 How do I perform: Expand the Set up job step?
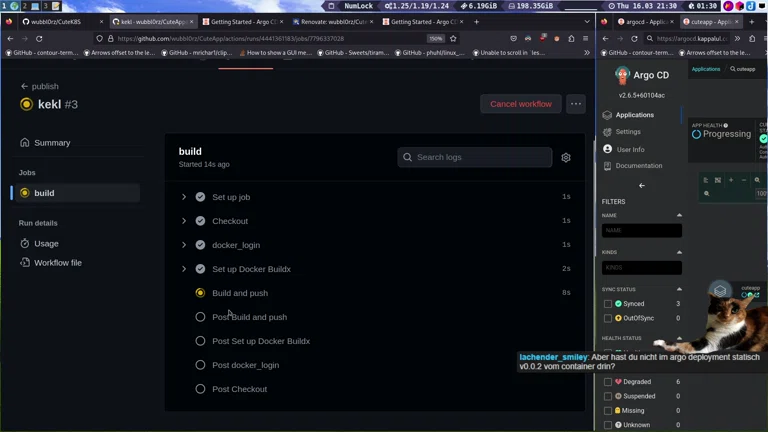click(184, 197)
